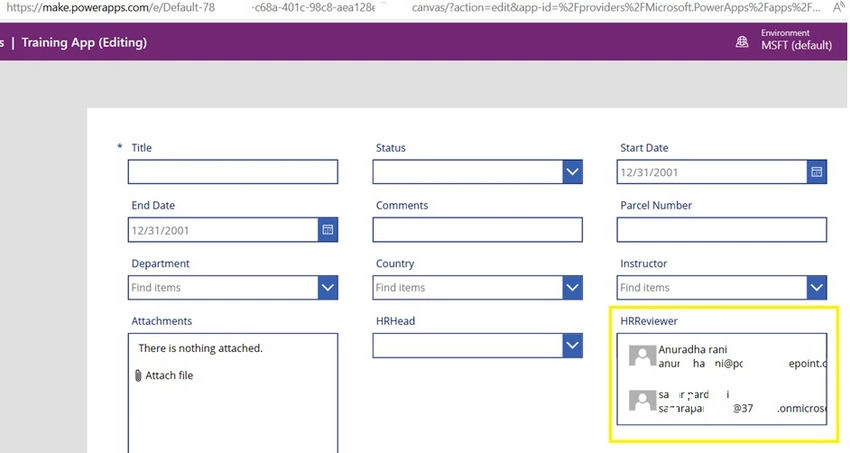Click the Title field label
The image size is (850, 453).
[x=141, y=147]
